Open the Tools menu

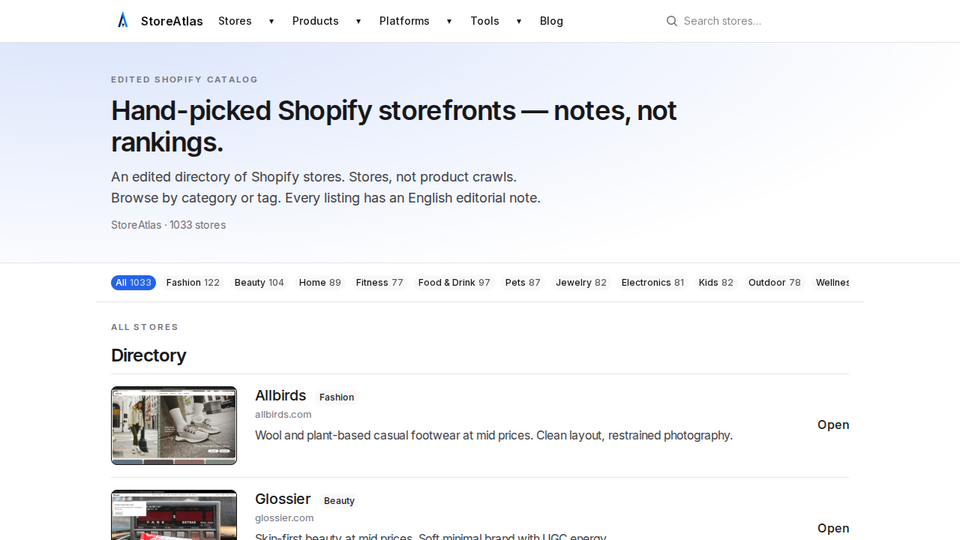484,21
